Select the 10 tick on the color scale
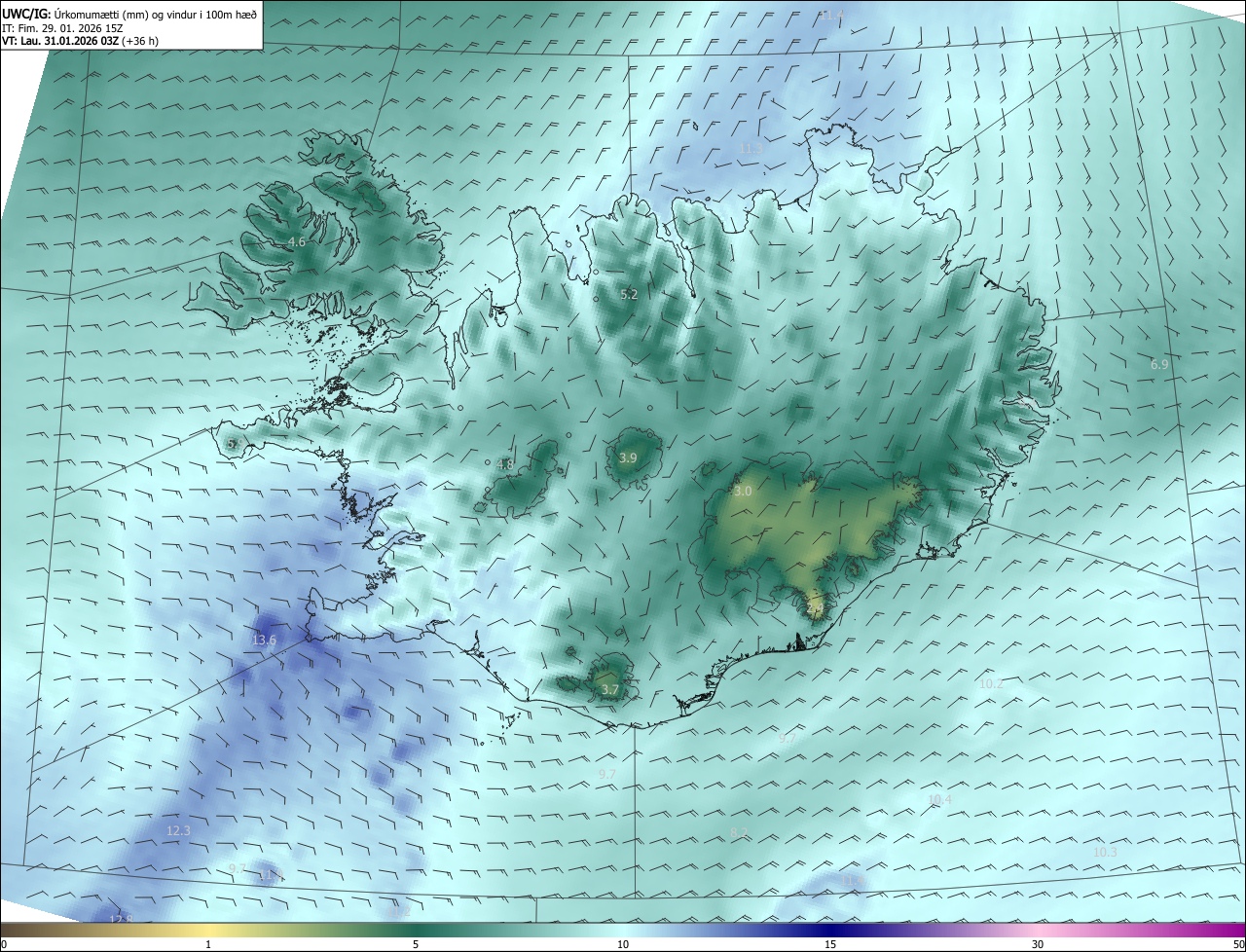Viewport: 1246px width, 952px height. (x=623, y=945)
